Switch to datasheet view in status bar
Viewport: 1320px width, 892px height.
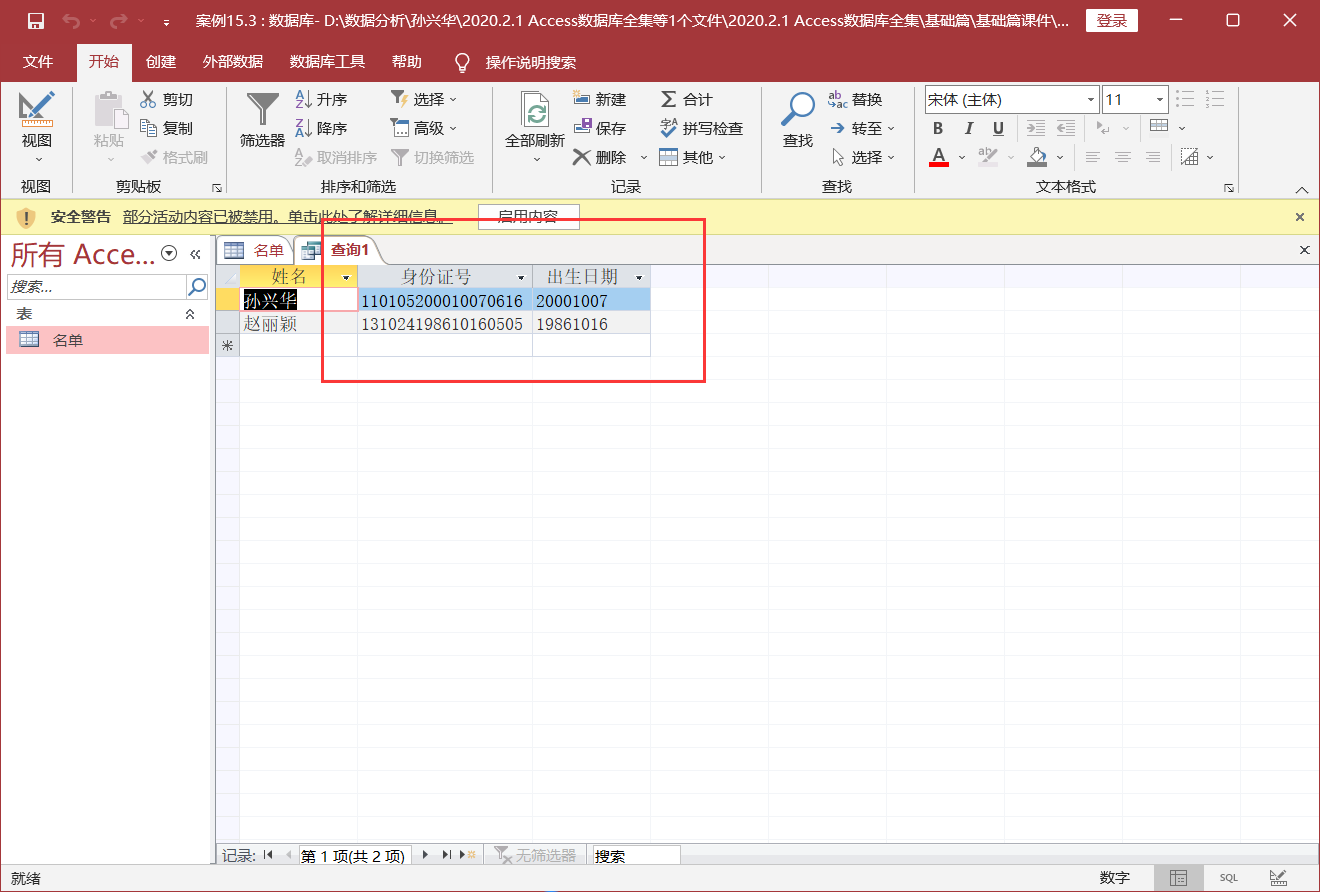coord(1179,878)
